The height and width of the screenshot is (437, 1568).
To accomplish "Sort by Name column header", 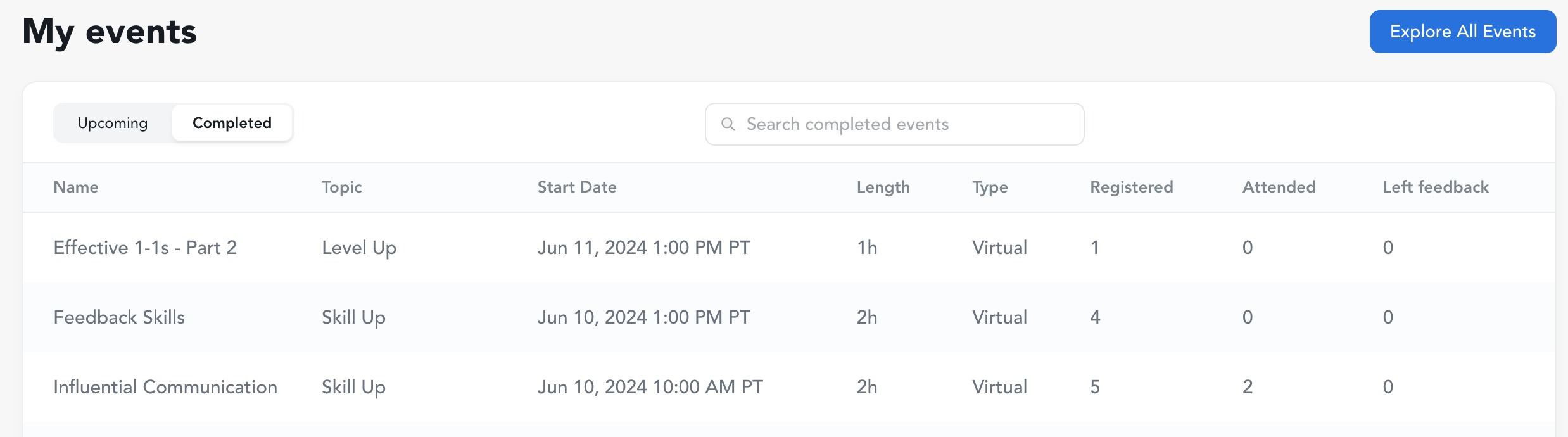I will tap(76, 187).
